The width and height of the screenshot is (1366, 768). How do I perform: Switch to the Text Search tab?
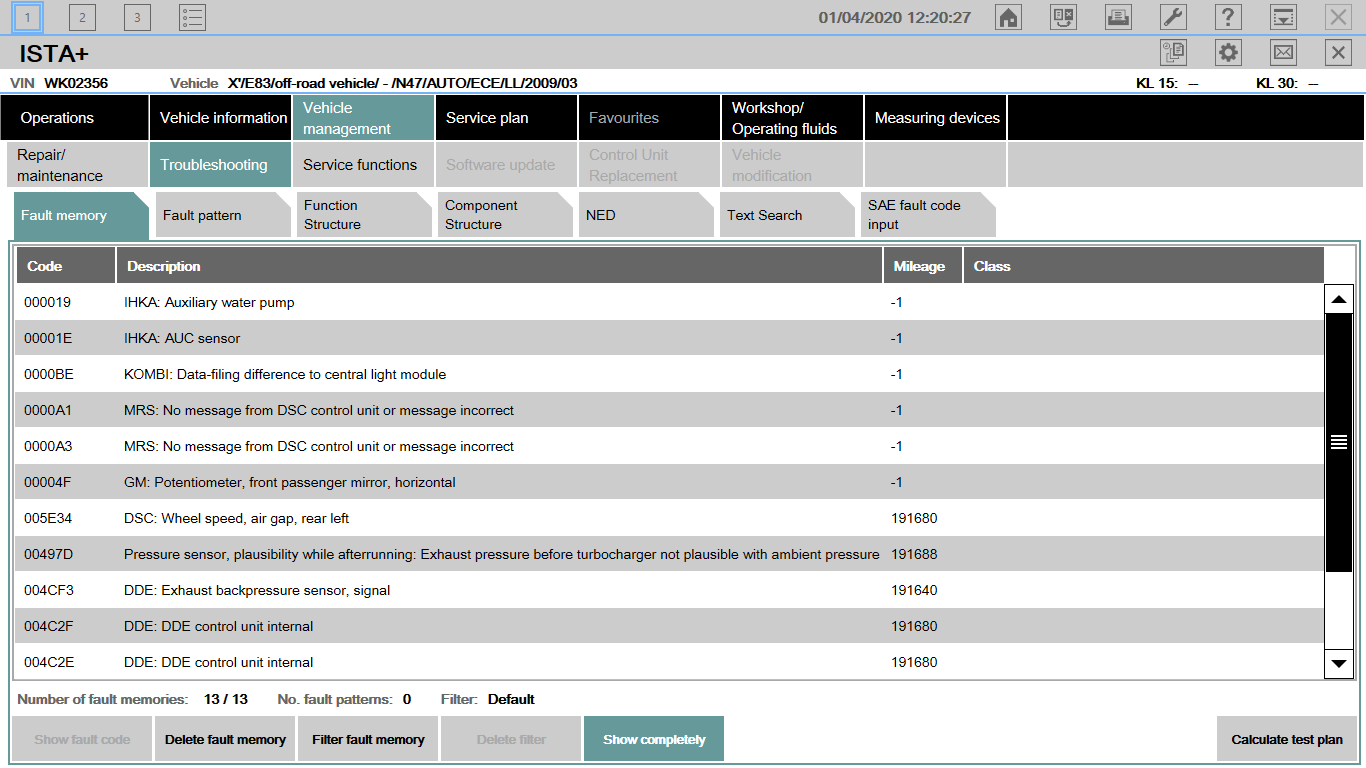[787, 215]
